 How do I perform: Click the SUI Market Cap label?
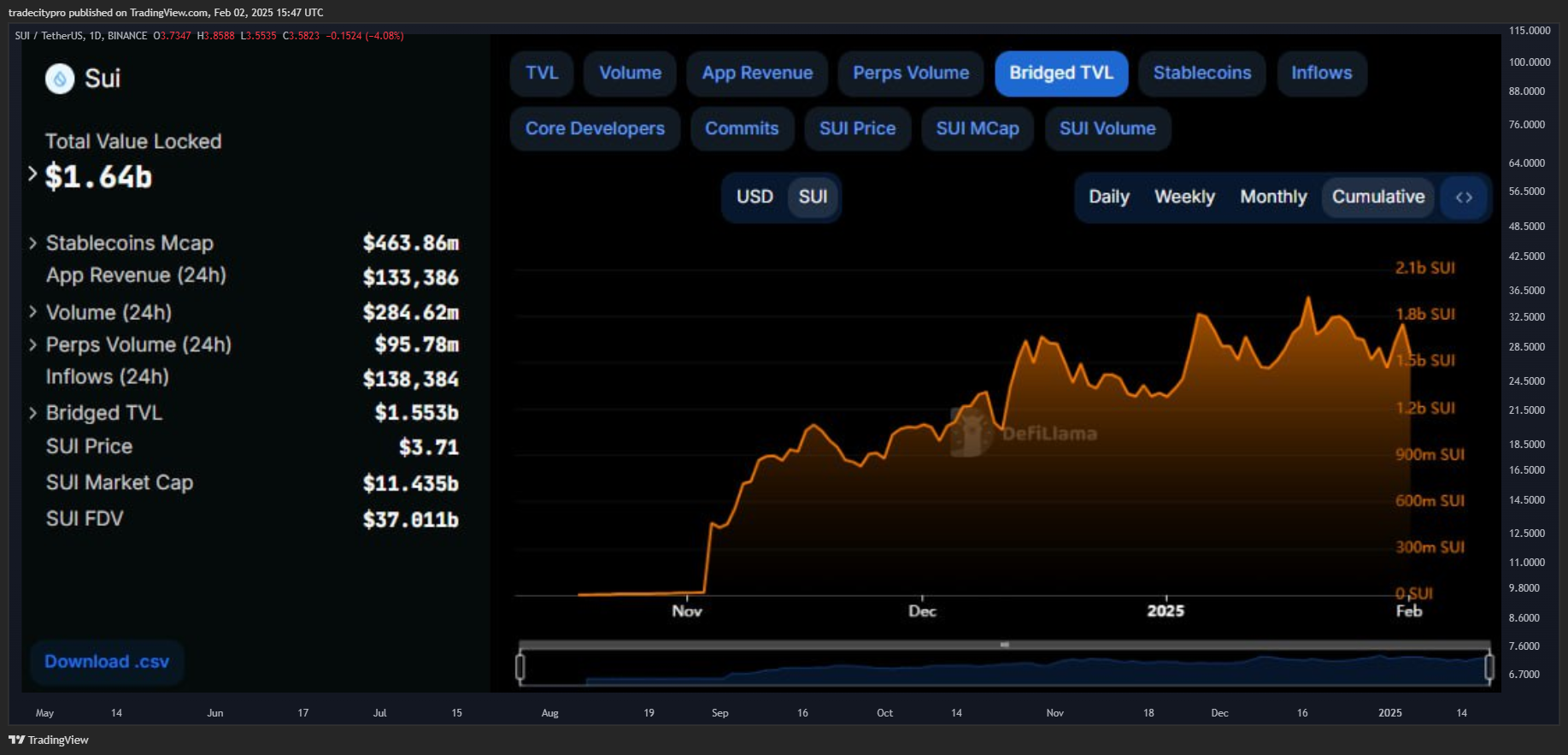pyautogui.click(x=120, y=482)
